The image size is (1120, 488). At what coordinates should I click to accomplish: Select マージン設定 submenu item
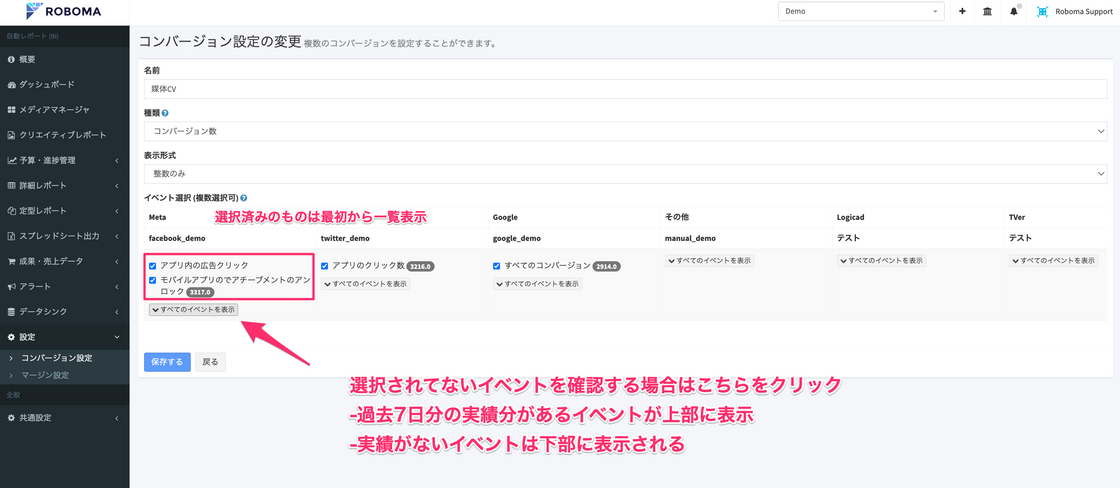pyautogui.click(x=45, y=374)
